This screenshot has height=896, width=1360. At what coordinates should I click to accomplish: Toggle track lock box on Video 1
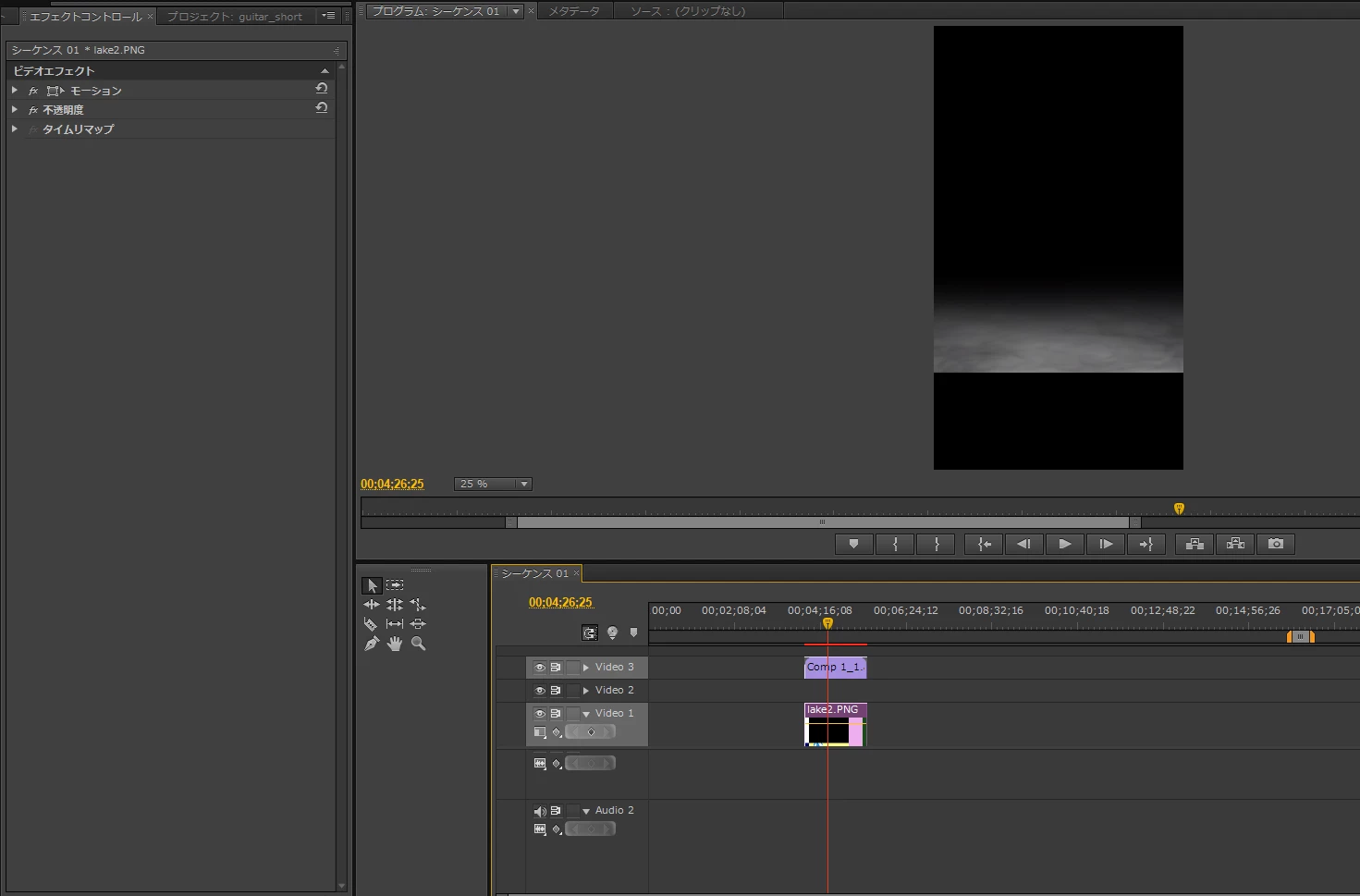click(x=573, y=714)
